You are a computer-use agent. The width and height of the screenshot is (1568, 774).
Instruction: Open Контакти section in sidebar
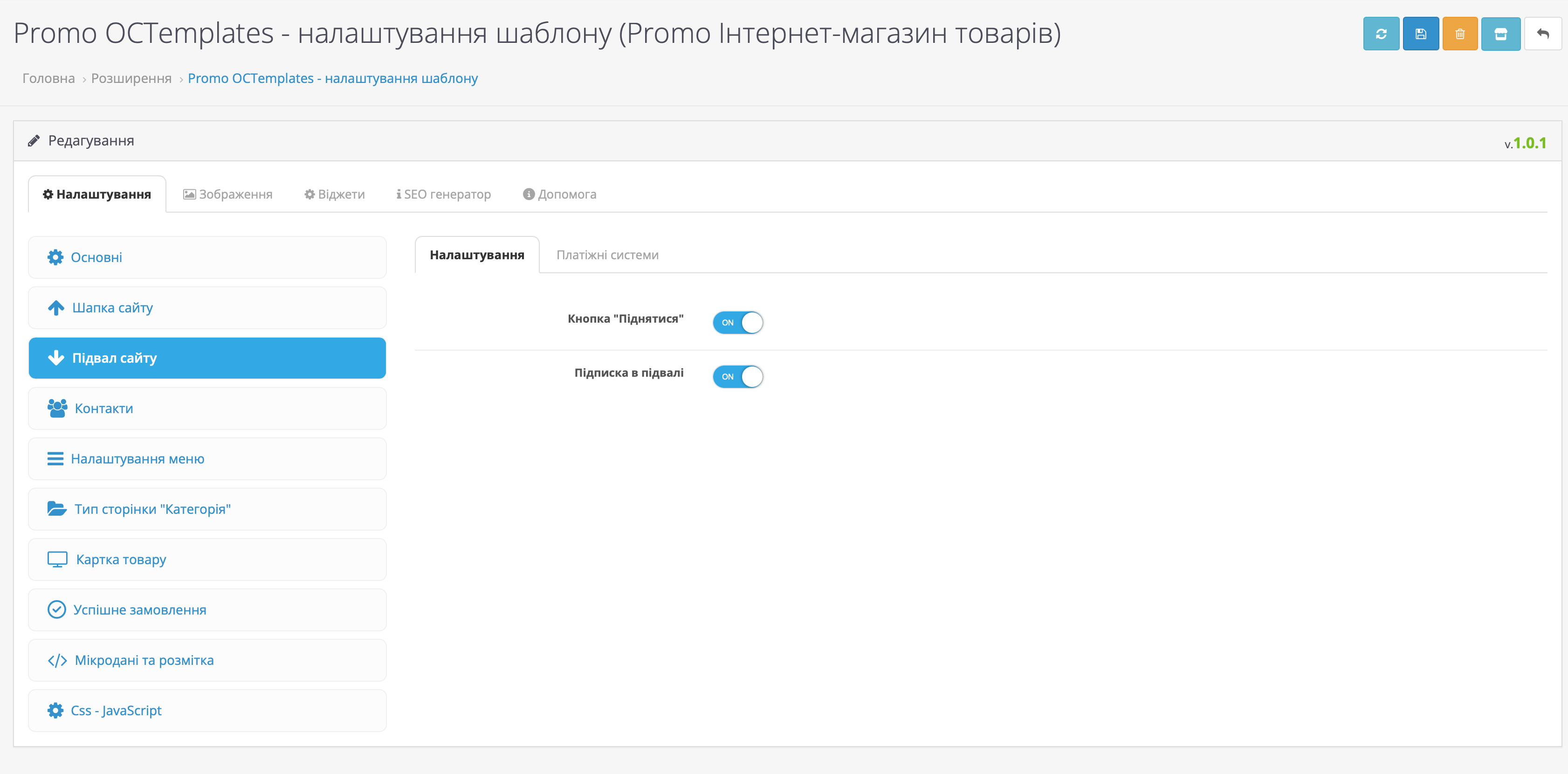pyautogui.click(x=207, y=408)
